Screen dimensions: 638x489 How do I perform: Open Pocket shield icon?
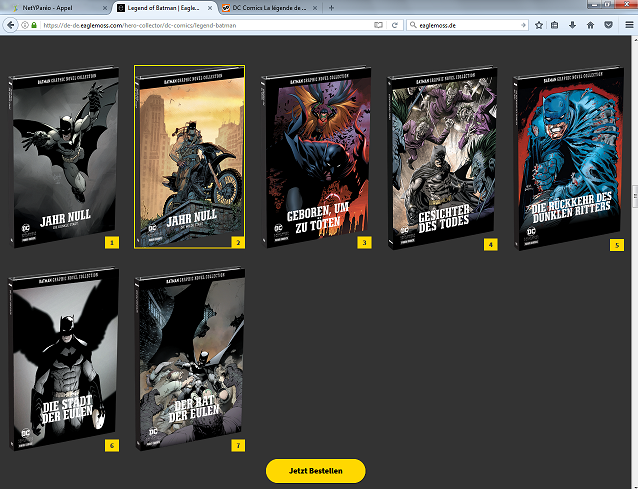click(x=608, y=25)
